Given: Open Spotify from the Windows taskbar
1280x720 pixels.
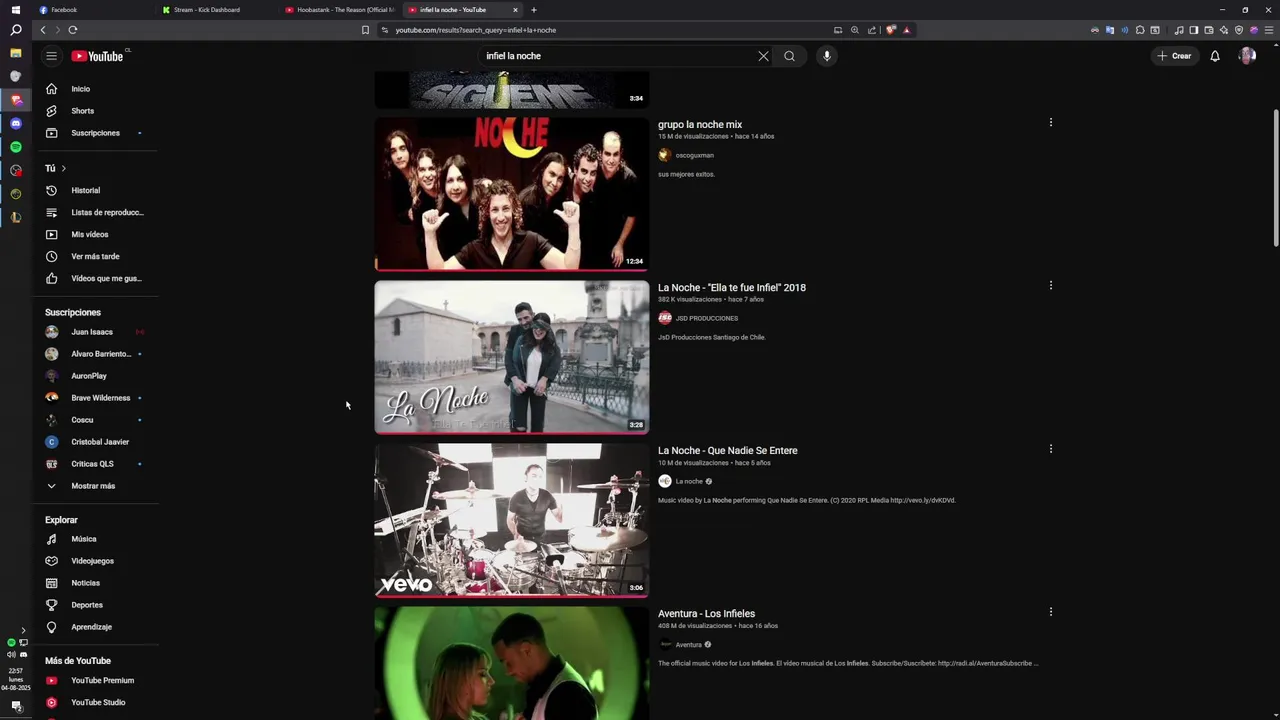Looking at the screenshot, I should point(15,147).
